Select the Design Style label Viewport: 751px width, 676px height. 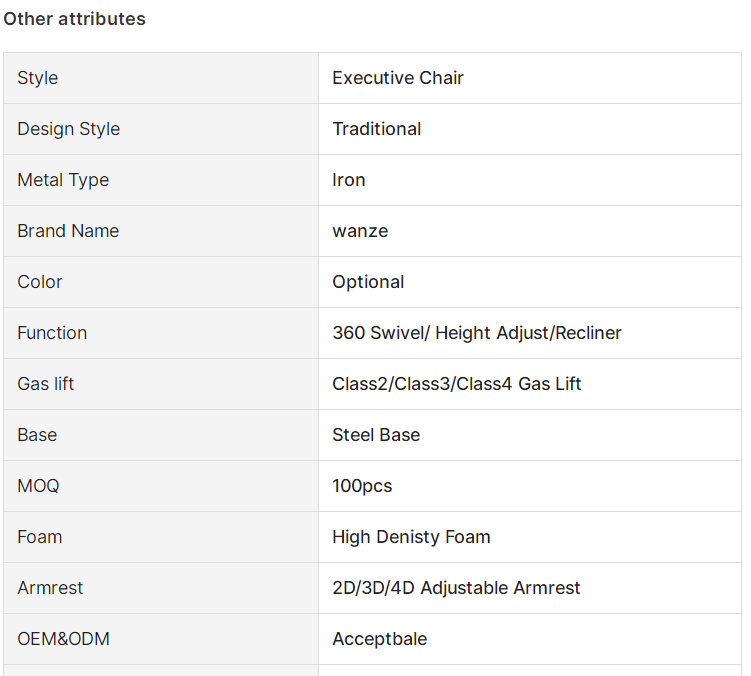point(68,129)
